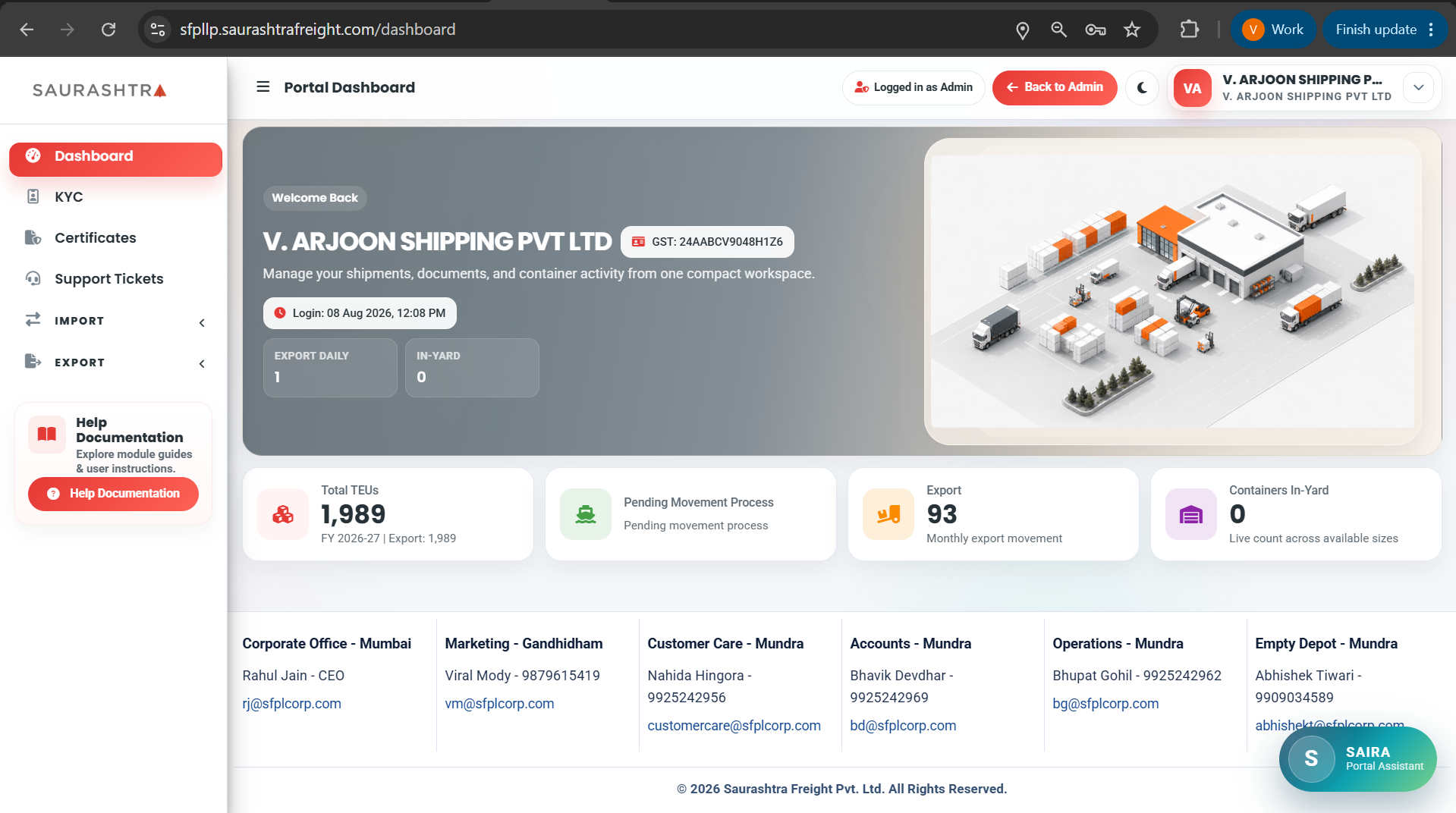Open email link bd@sfplcorp.com
Image resolution: width=1456 pixels, height=813 pixels.
coord(903,726)
